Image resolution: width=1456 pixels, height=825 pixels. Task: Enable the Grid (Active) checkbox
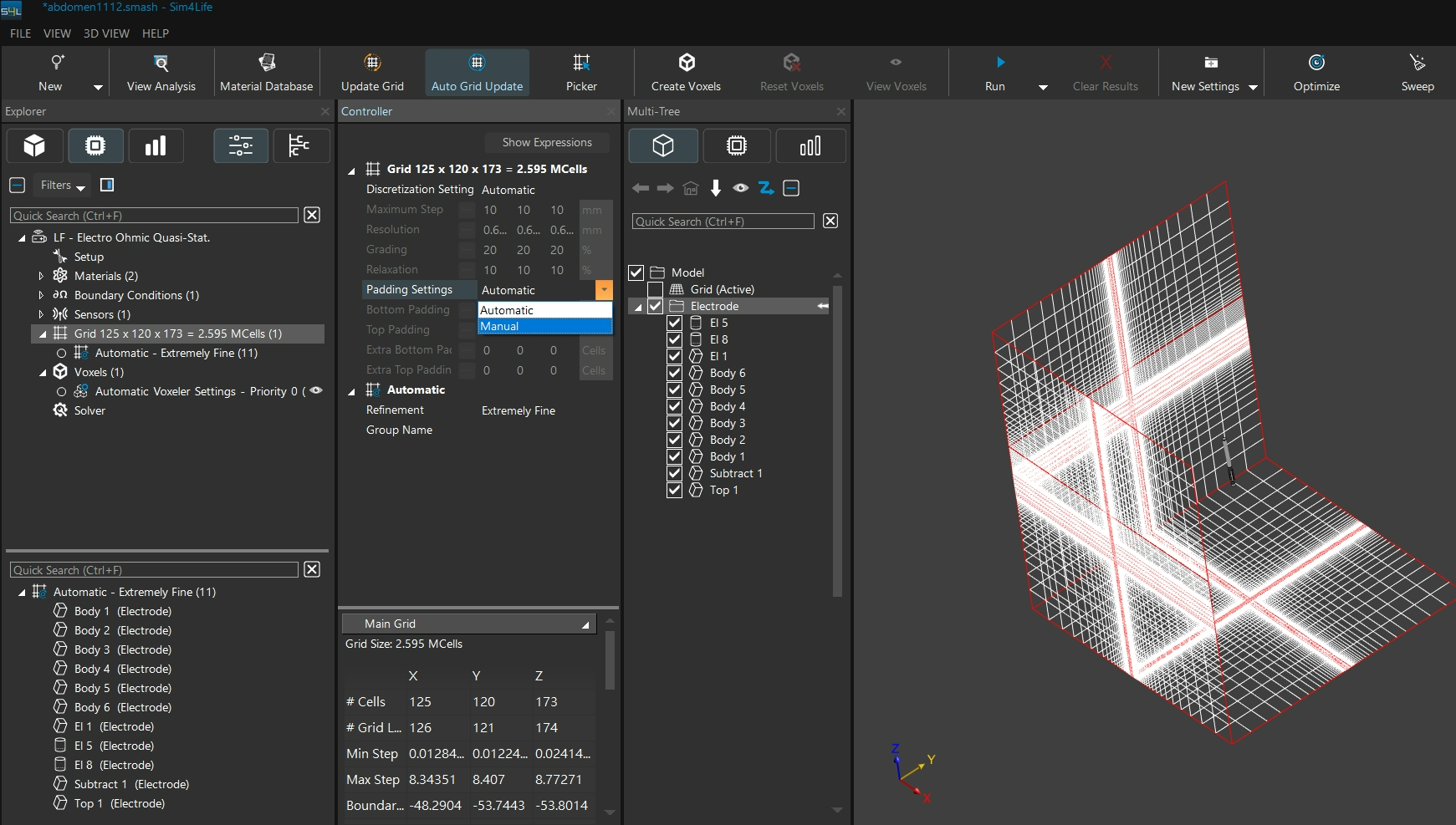(x=656, y=289)
